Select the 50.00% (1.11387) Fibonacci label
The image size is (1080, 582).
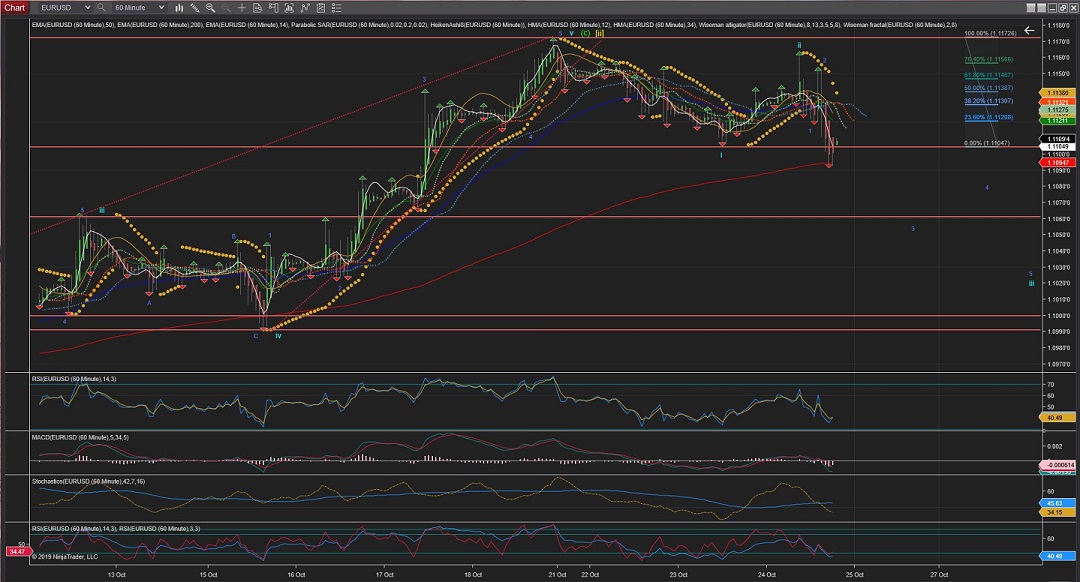click(988, 88)
